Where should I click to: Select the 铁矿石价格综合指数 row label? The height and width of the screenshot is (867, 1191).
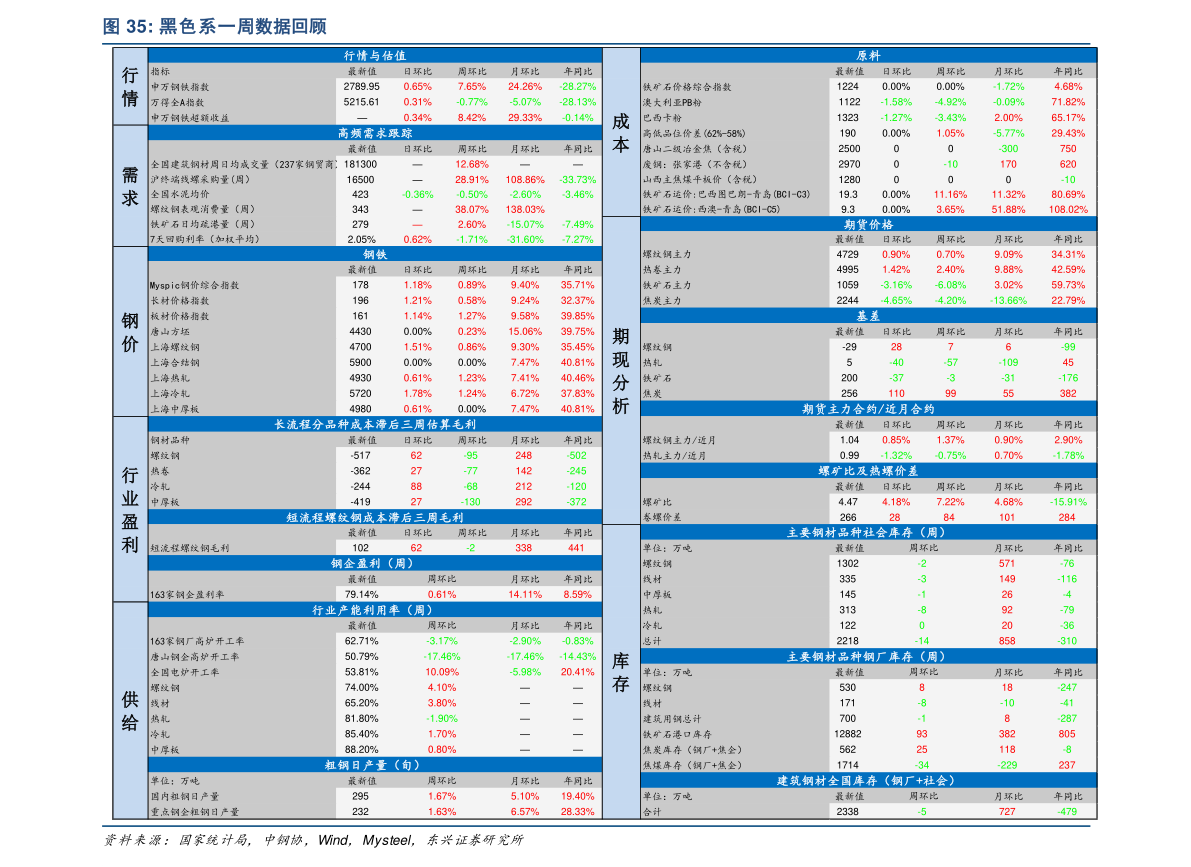(687, 87)
